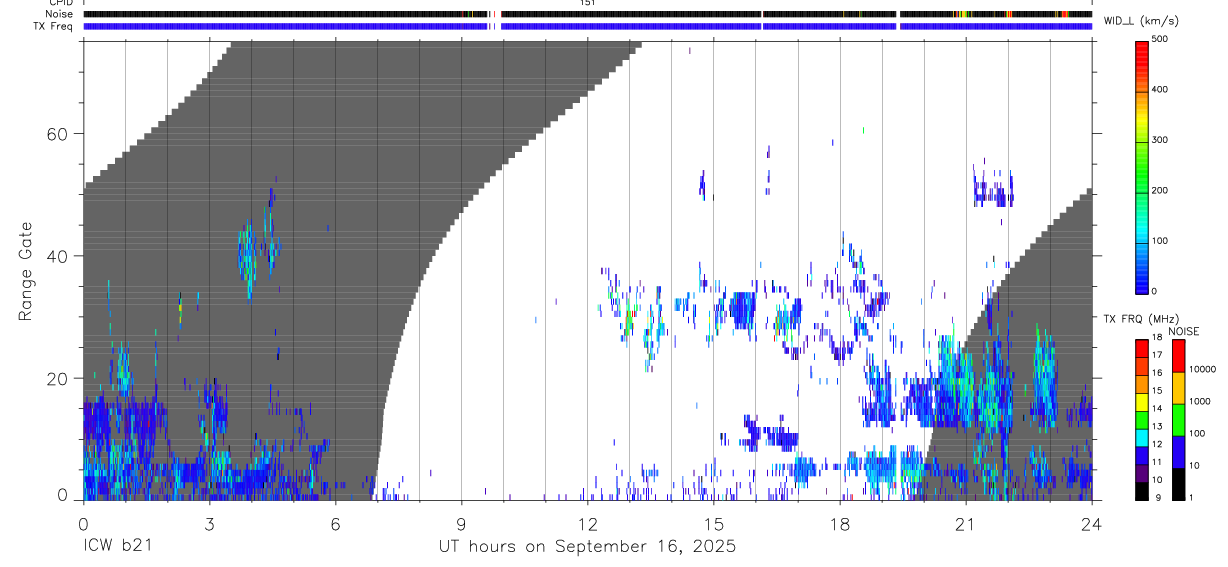Click the 'Range Gate' y-axis title
The image size is (1228, 567).
(x=25, y=270)
